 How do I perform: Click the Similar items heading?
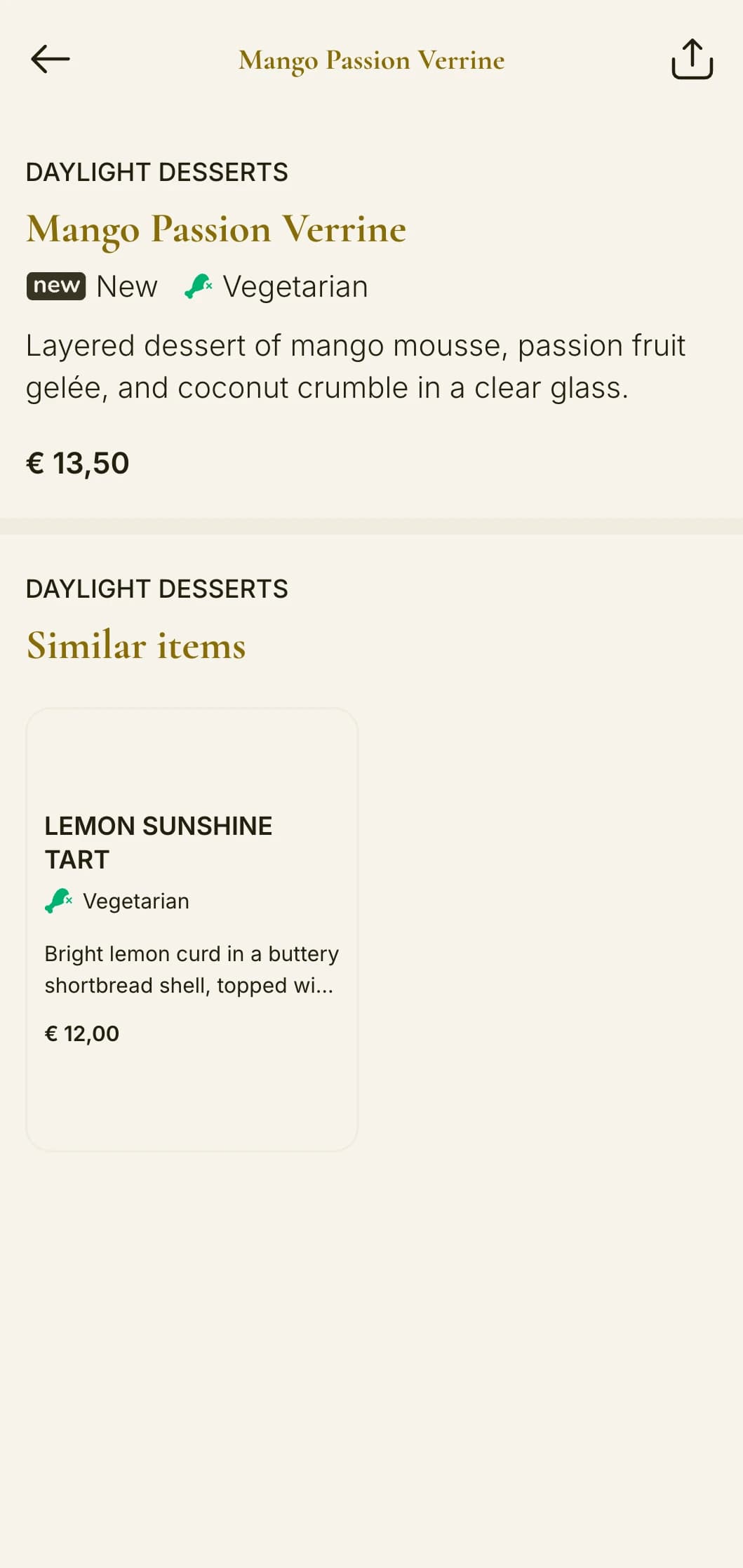click(x=136, y=645)
